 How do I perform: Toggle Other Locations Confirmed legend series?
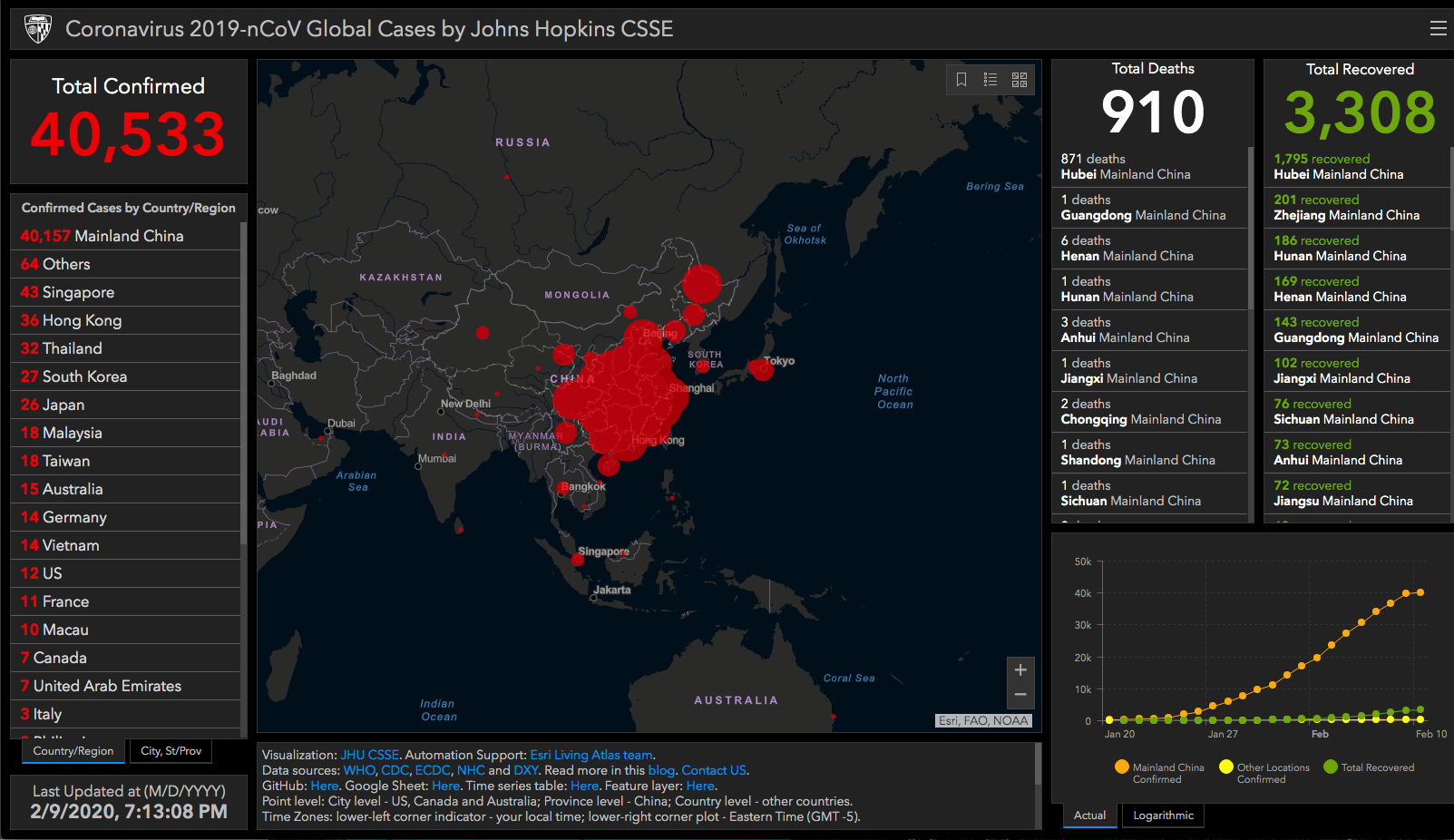[x=1264, y=772]
